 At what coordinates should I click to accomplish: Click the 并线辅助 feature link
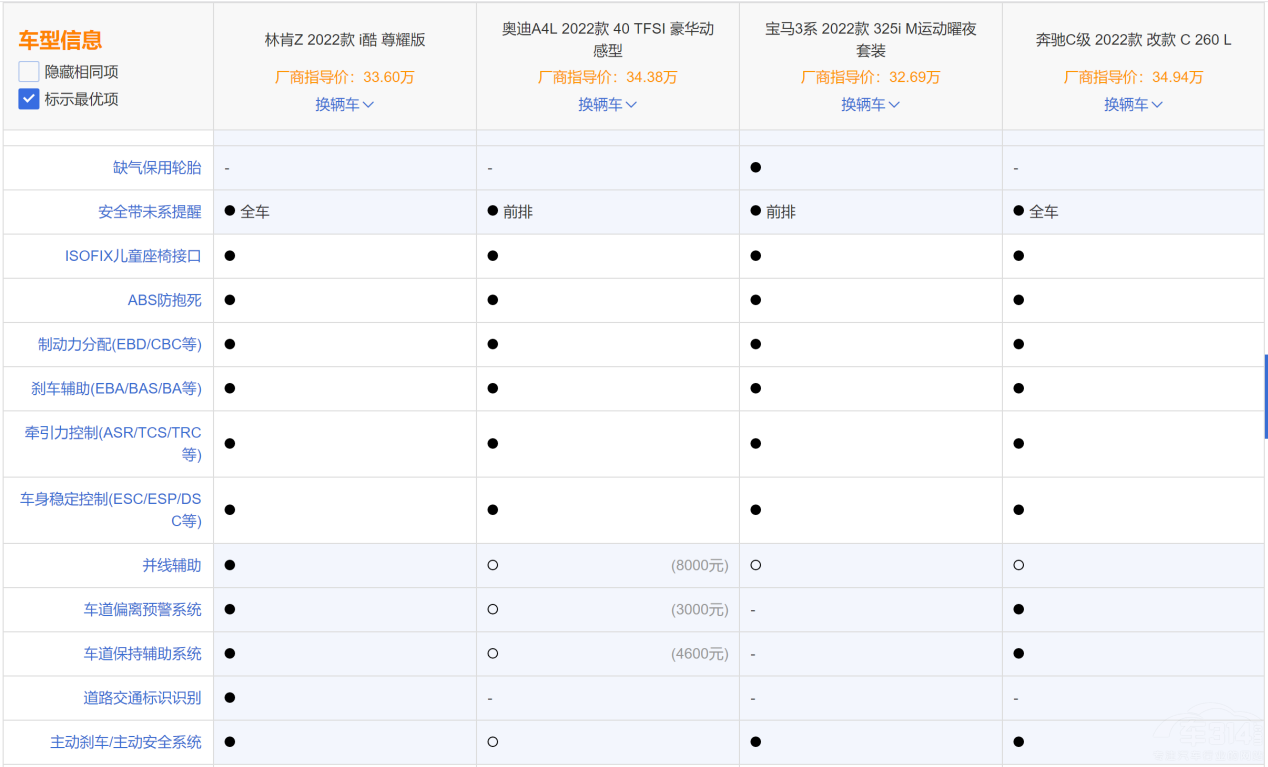pos(172,565)
